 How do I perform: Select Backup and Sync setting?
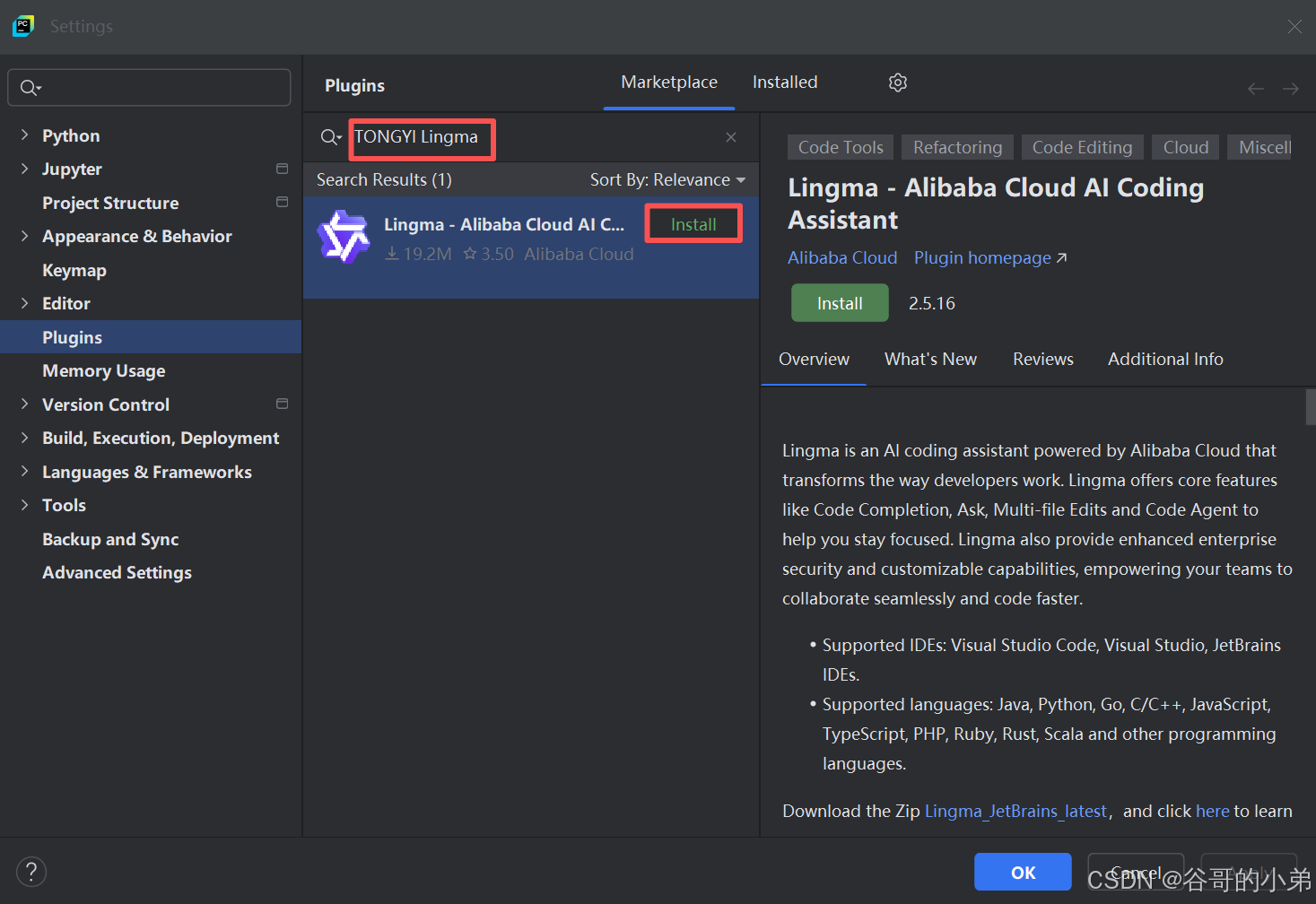point(151,539)
